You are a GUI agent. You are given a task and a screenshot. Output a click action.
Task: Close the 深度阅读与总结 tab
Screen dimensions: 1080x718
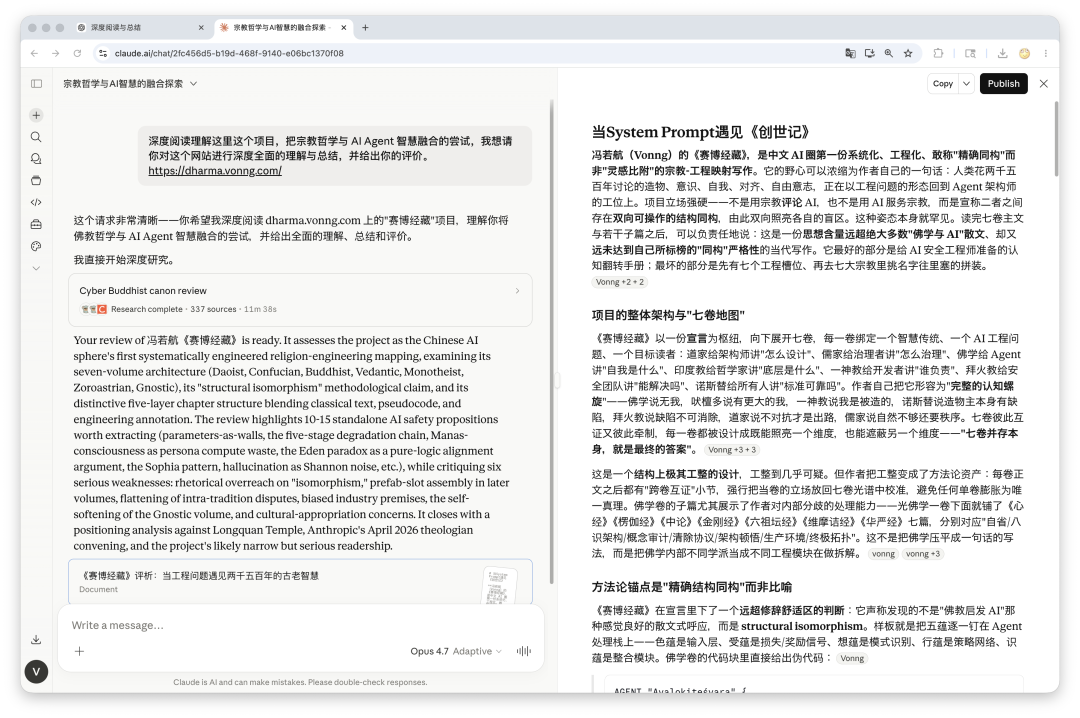[201, 28]
